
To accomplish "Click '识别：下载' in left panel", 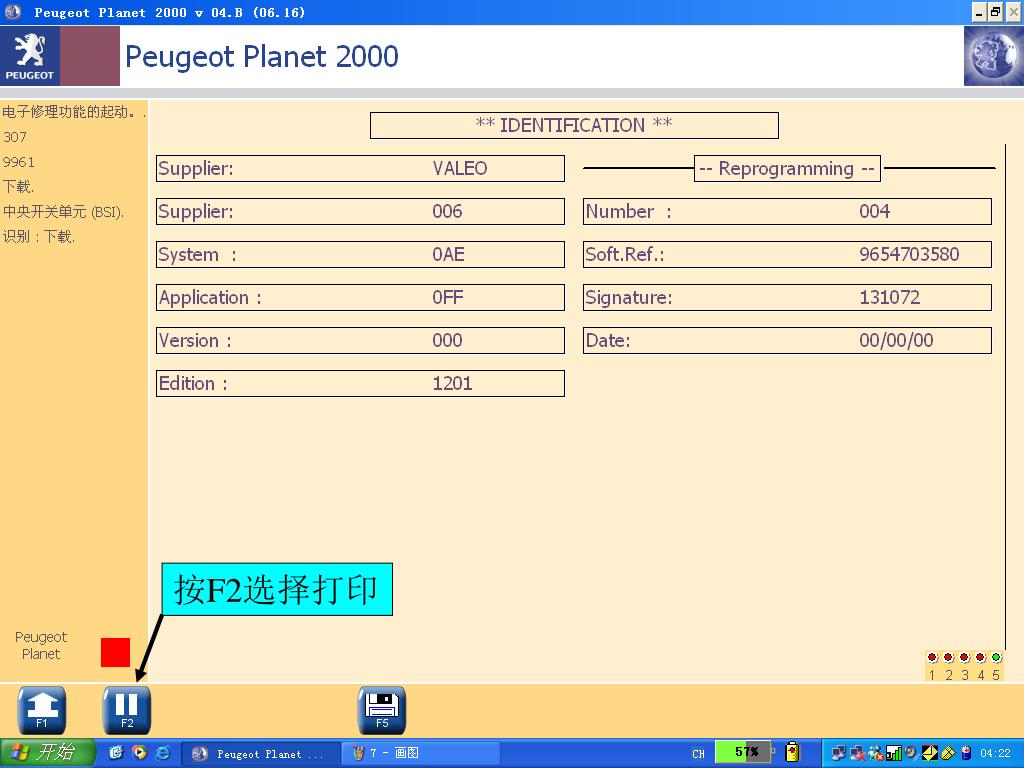I will pos(38,236).
